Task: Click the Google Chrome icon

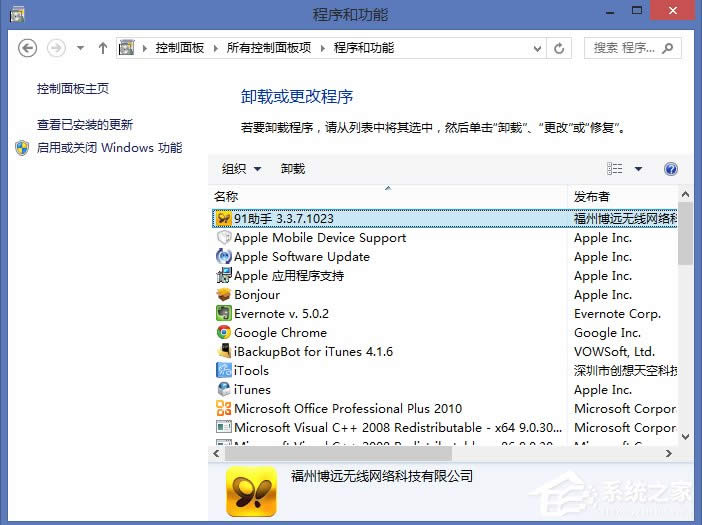Action: (223, 333)
